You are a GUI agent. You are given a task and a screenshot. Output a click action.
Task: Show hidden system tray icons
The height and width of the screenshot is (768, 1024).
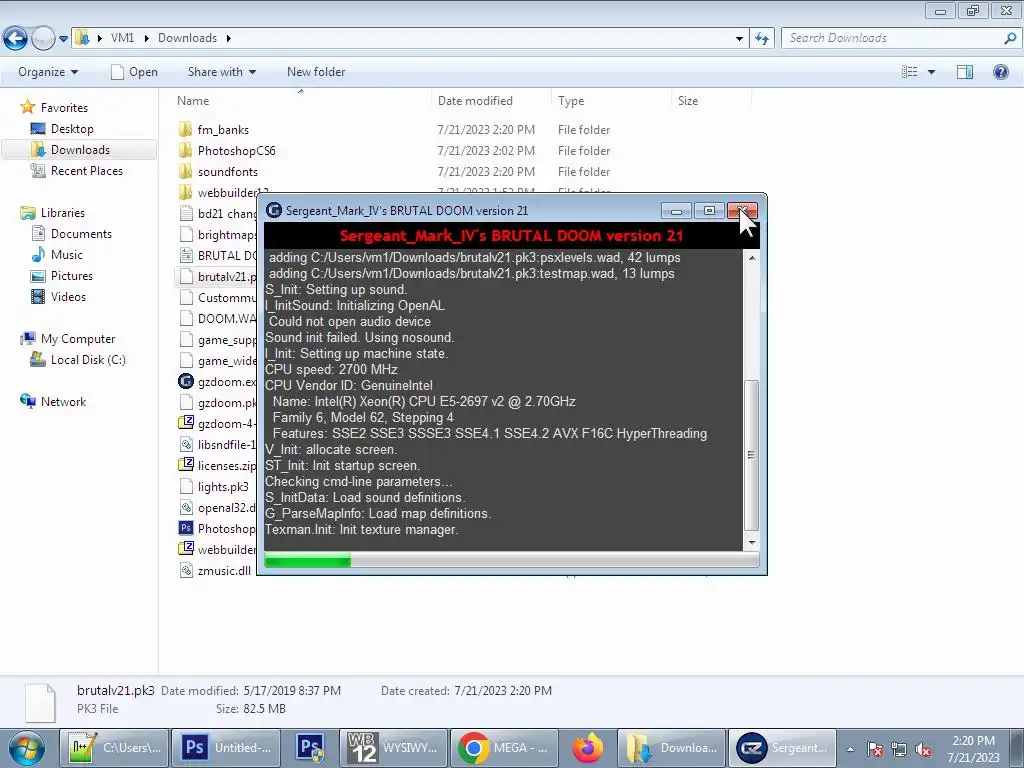click(x=850, y=749)
